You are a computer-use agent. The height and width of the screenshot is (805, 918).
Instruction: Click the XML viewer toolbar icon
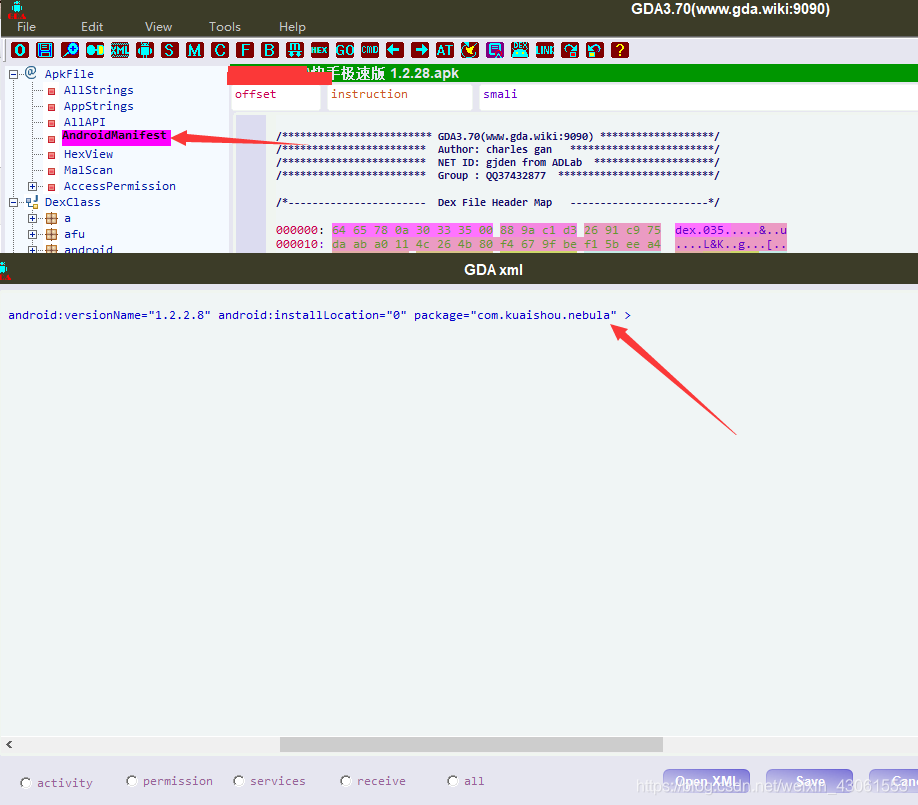tap(120, 50)
